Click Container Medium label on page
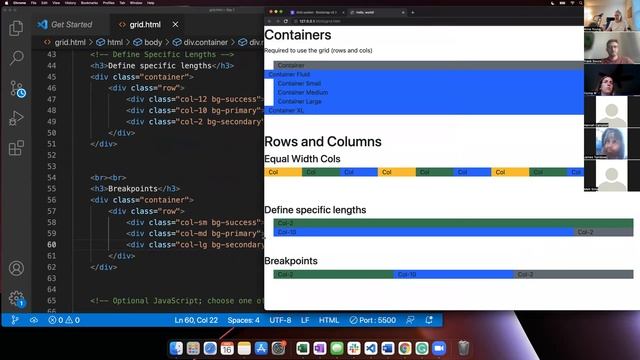The width and height of the screenshot is (640, 360). tap(302, 92)
